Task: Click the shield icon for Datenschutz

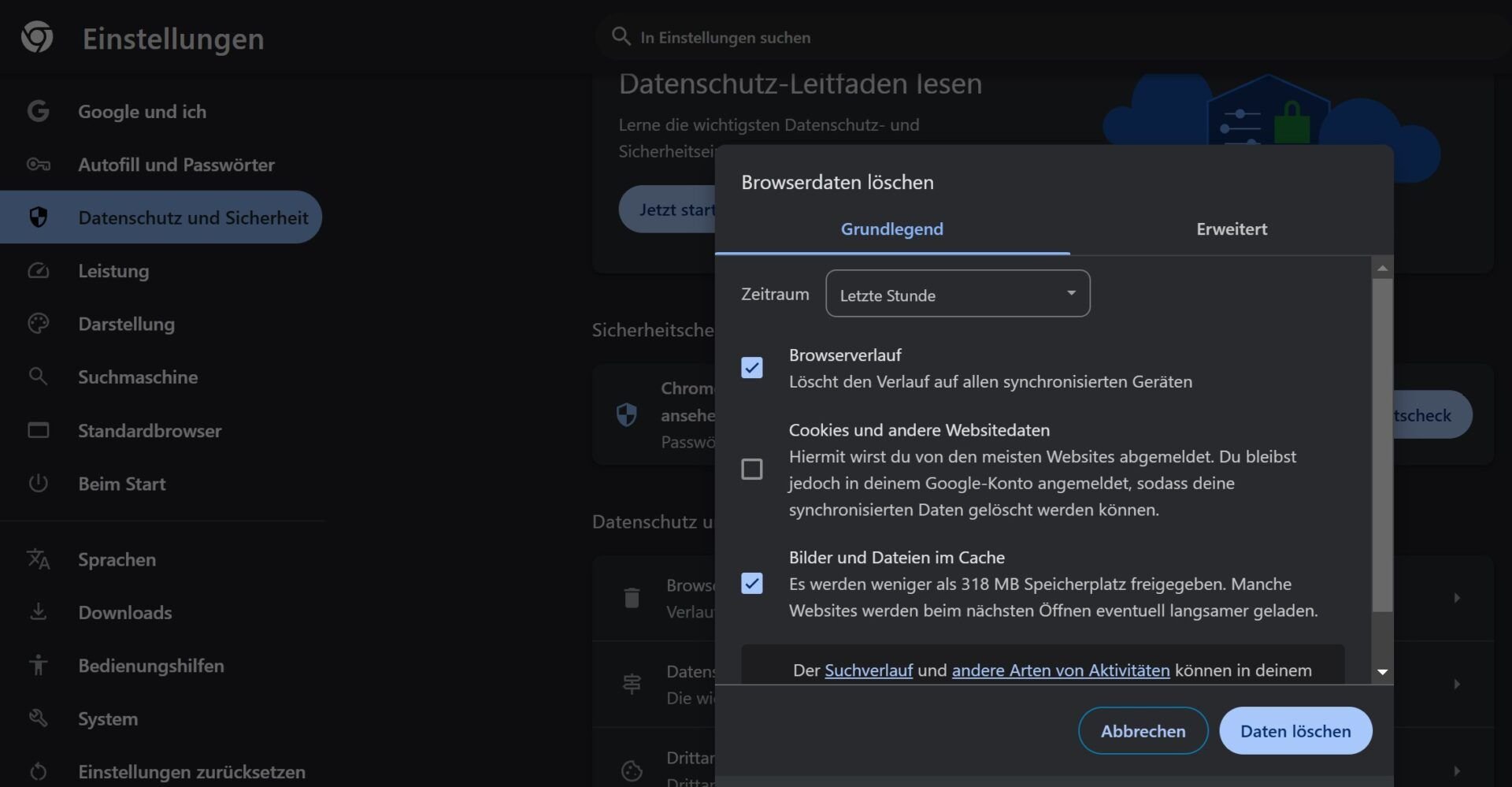Action: tap(38, 217)
